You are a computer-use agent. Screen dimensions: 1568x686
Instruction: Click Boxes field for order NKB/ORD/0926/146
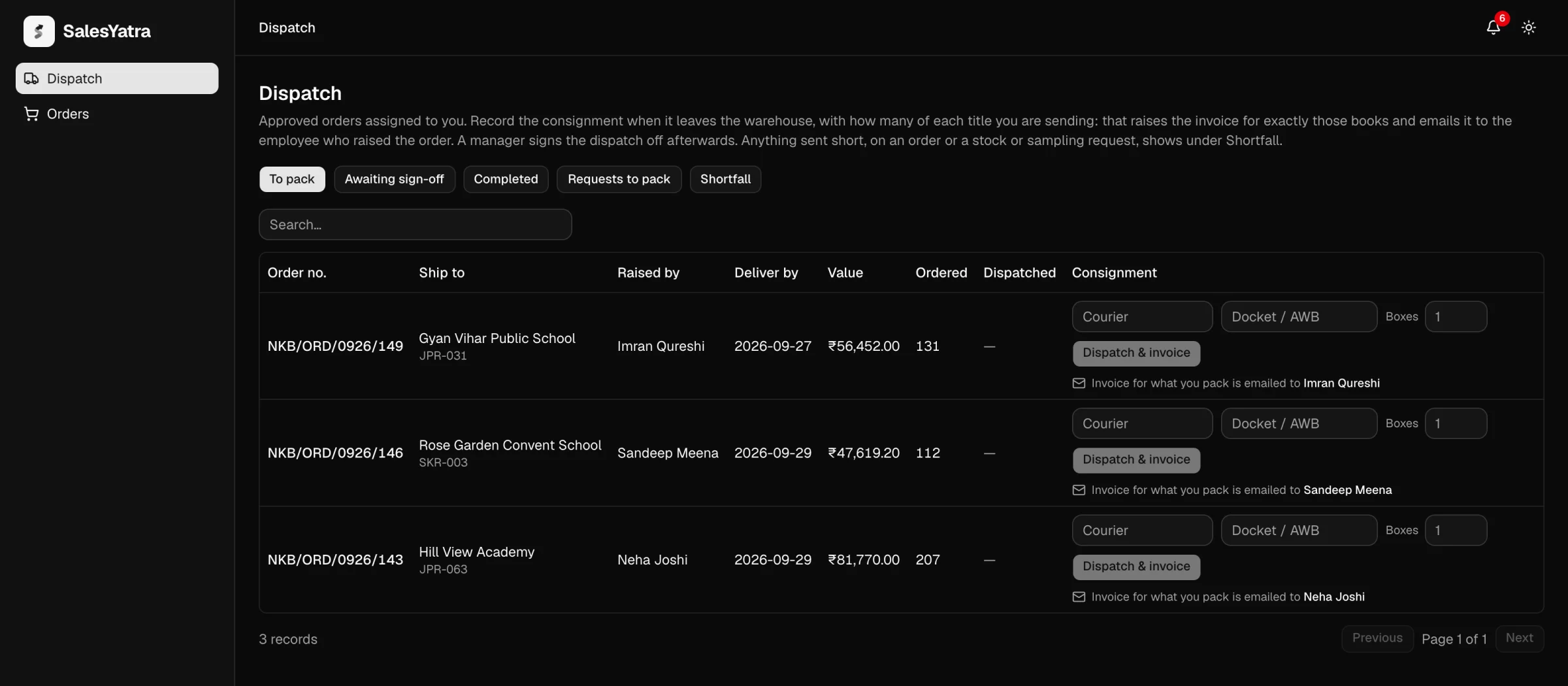pos(1456,423)
